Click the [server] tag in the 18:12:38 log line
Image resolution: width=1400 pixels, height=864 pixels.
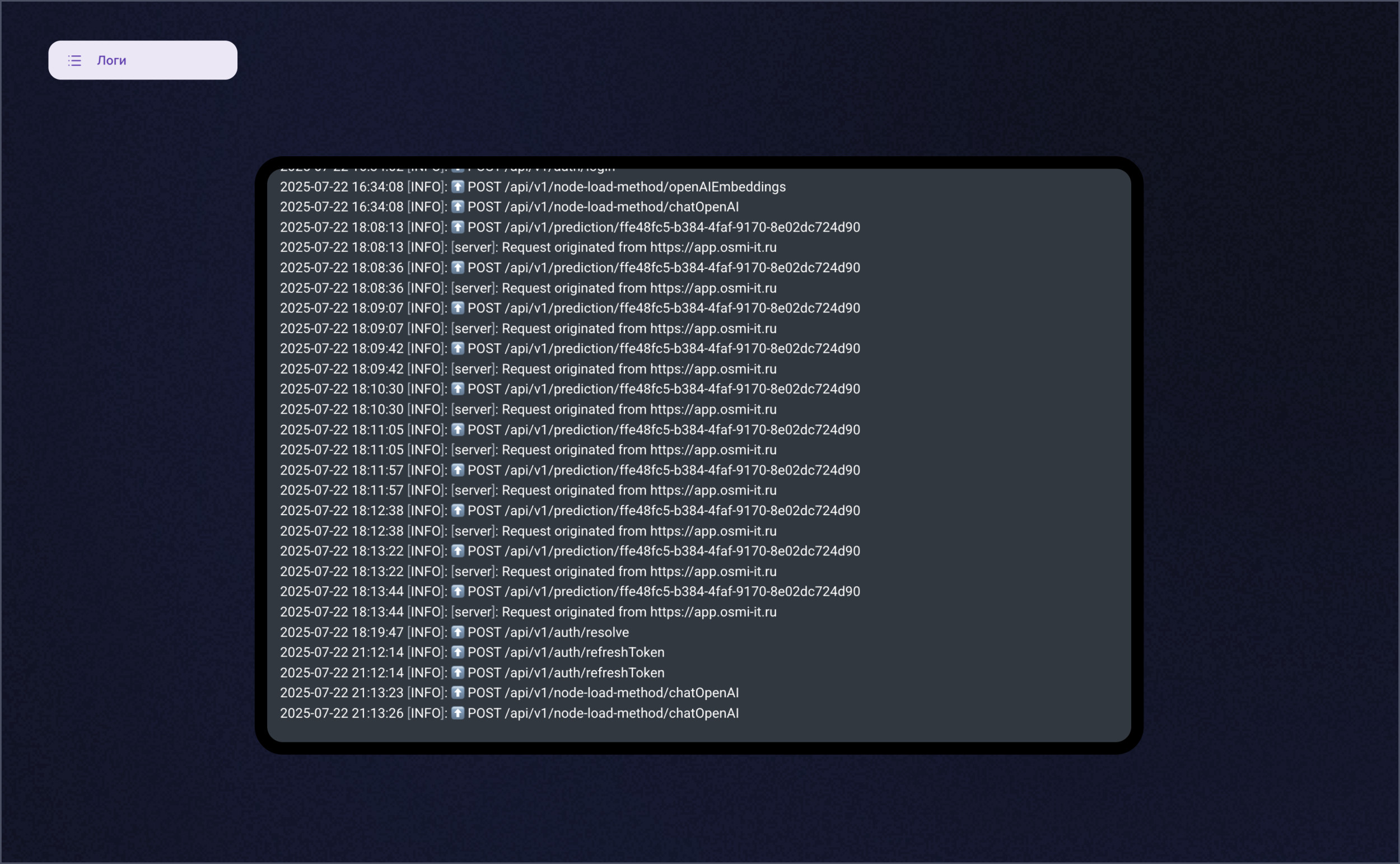tap(474, 531)
